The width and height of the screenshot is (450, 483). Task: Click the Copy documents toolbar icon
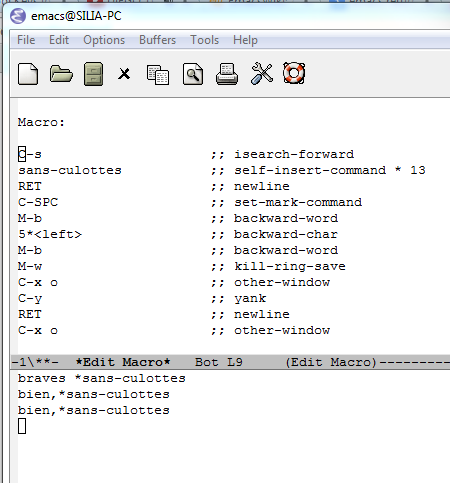coord(158,74)
